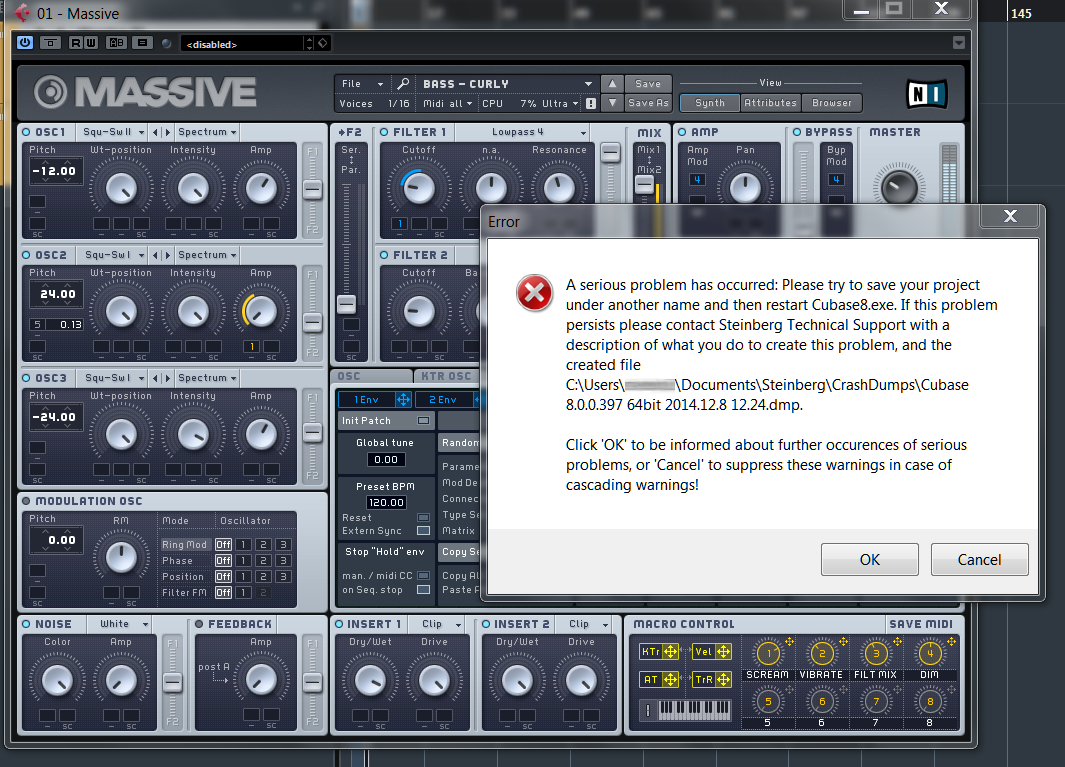Click the Massive logo
Viewport: 1065px width, 767px height.
(x=145, y=92)
